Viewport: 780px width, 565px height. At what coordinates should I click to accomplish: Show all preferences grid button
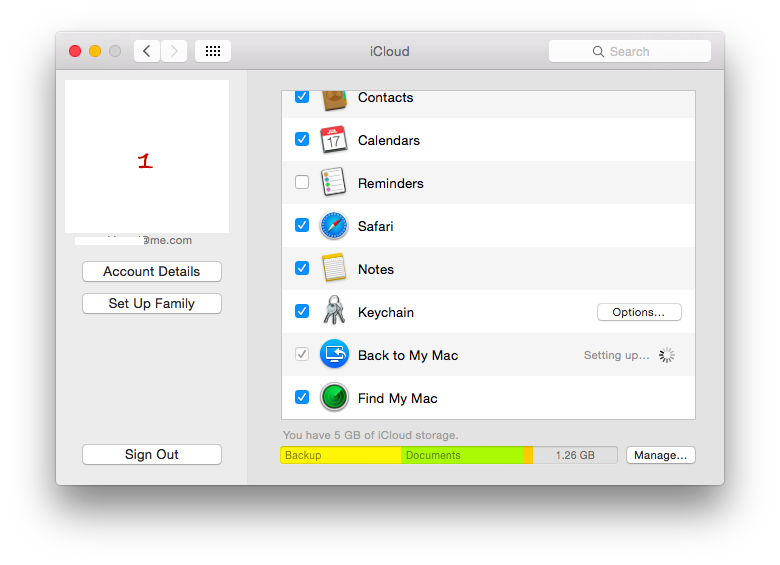[x=213, y=51]
